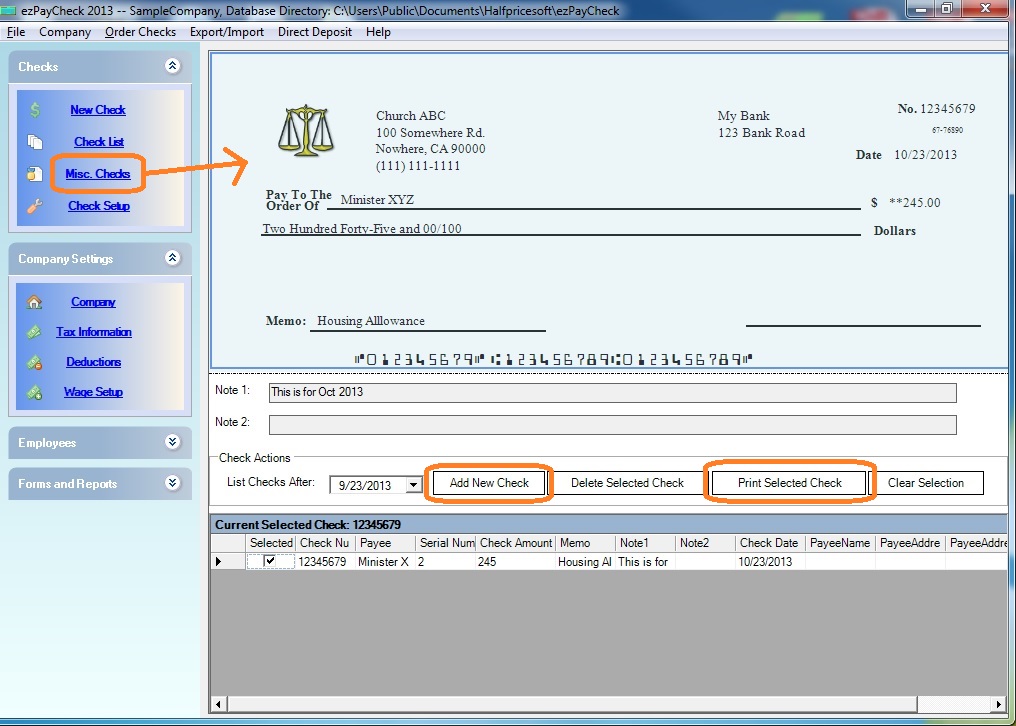
Task: Expand the Employees panel
Action: [173, 442]
